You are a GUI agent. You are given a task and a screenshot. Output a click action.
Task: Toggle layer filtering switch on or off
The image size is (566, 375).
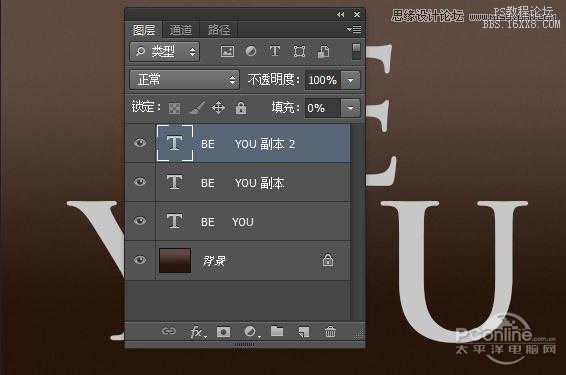356,52
